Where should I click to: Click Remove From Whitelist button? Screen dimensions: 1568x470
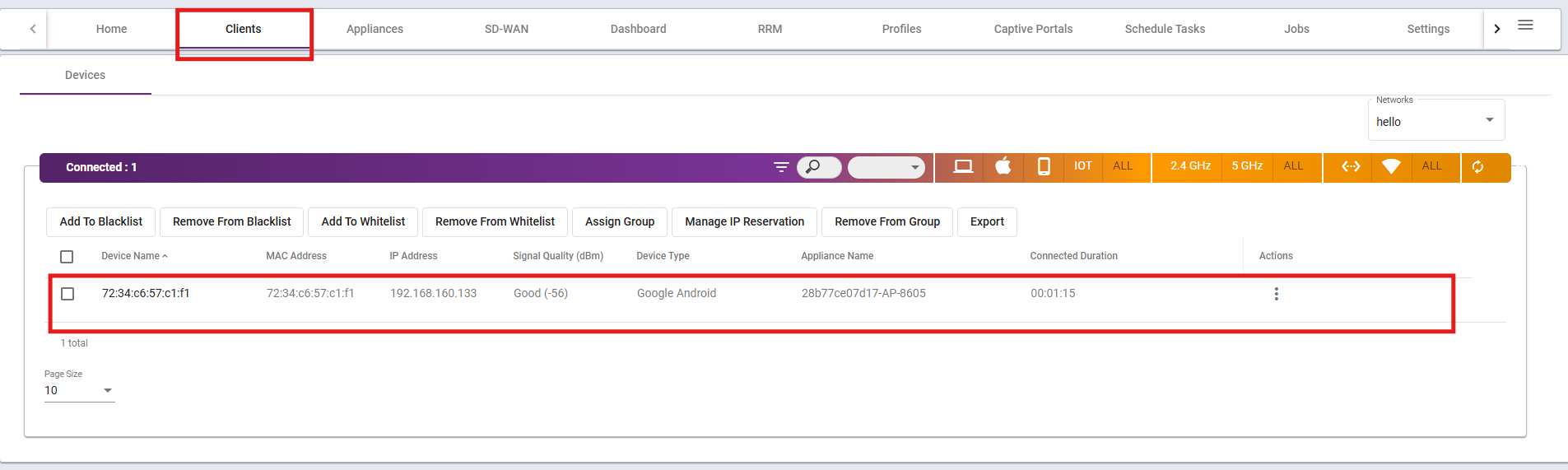[495, 222]
